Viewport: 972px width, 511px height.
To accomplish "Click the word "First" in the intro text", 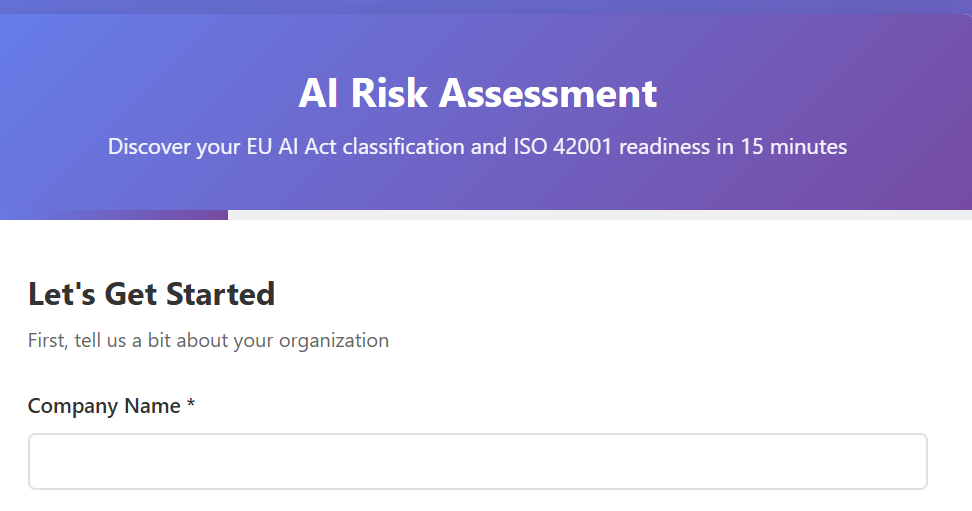I will coord(48,340).
